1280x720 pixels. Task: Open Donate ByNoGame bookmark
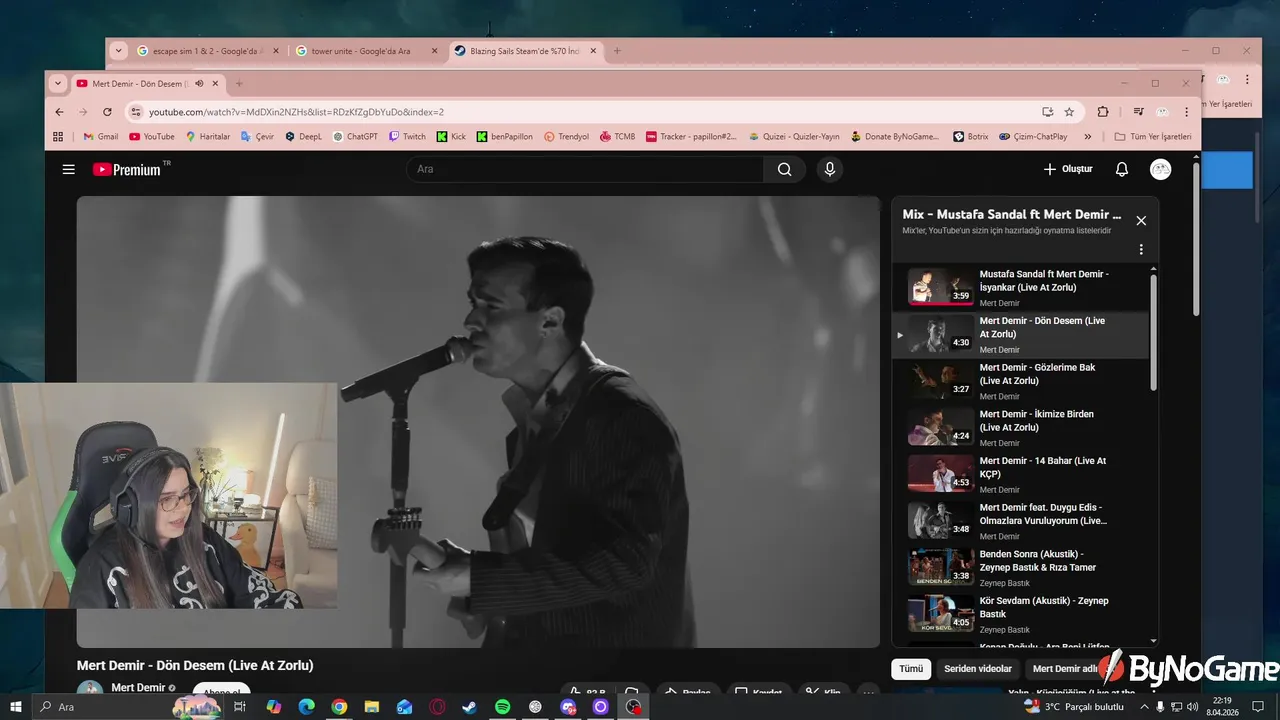pyautogui.click(x=895, y=137)
